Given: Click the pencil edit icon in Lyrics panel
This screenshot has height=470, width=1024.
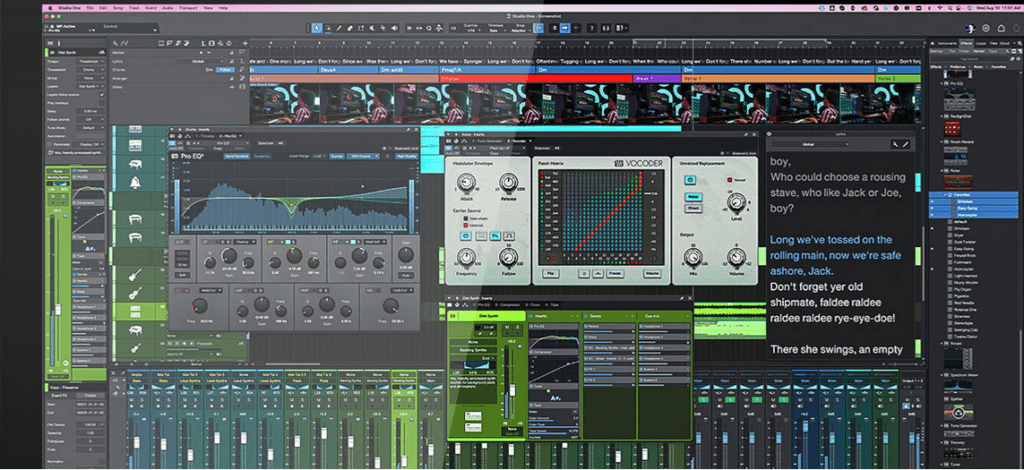Looking at the screenshot, I should (905, 144).
